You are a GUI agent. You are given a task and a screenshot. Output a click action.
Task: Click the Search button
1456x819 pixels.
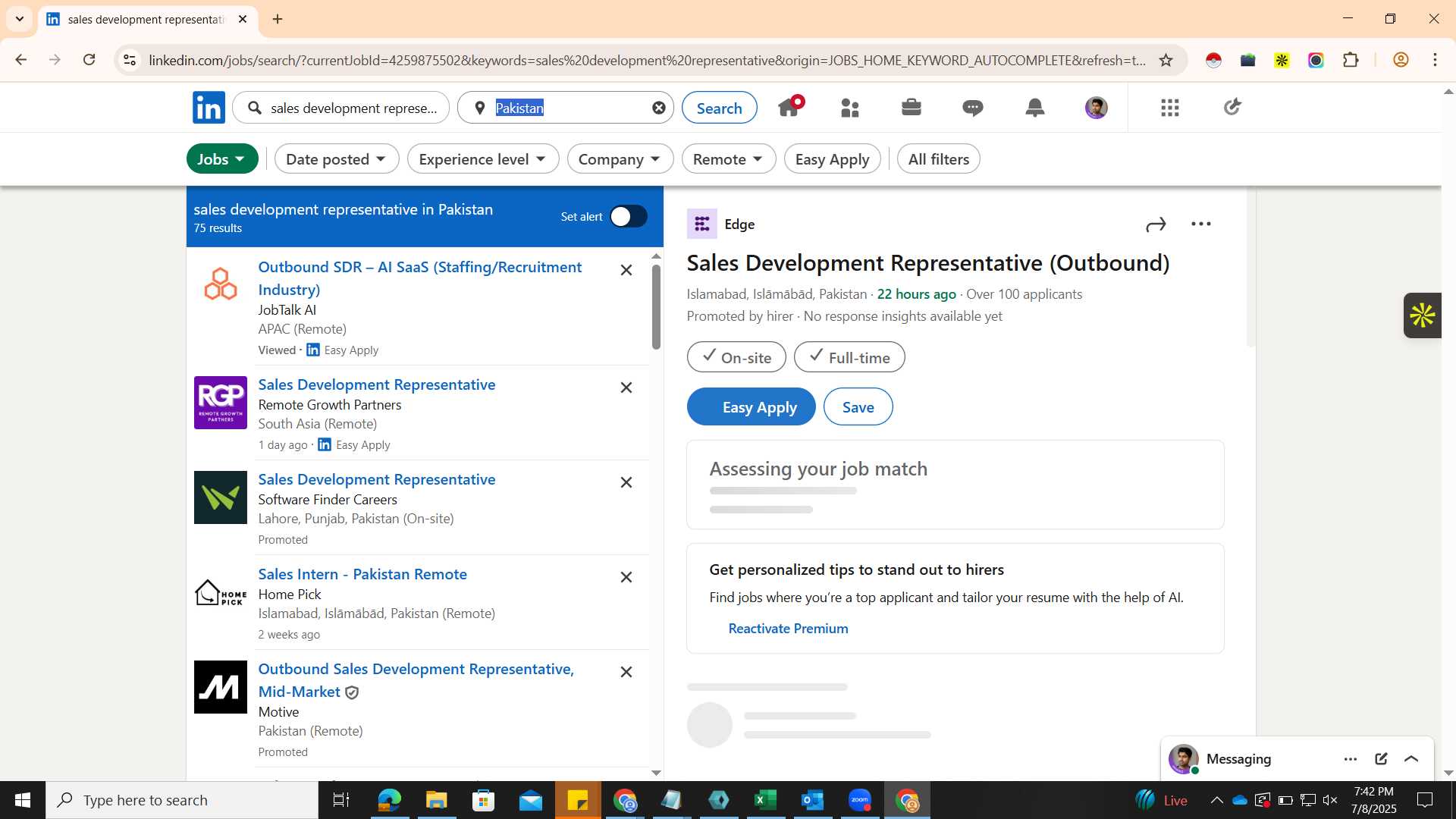[719, 108]
